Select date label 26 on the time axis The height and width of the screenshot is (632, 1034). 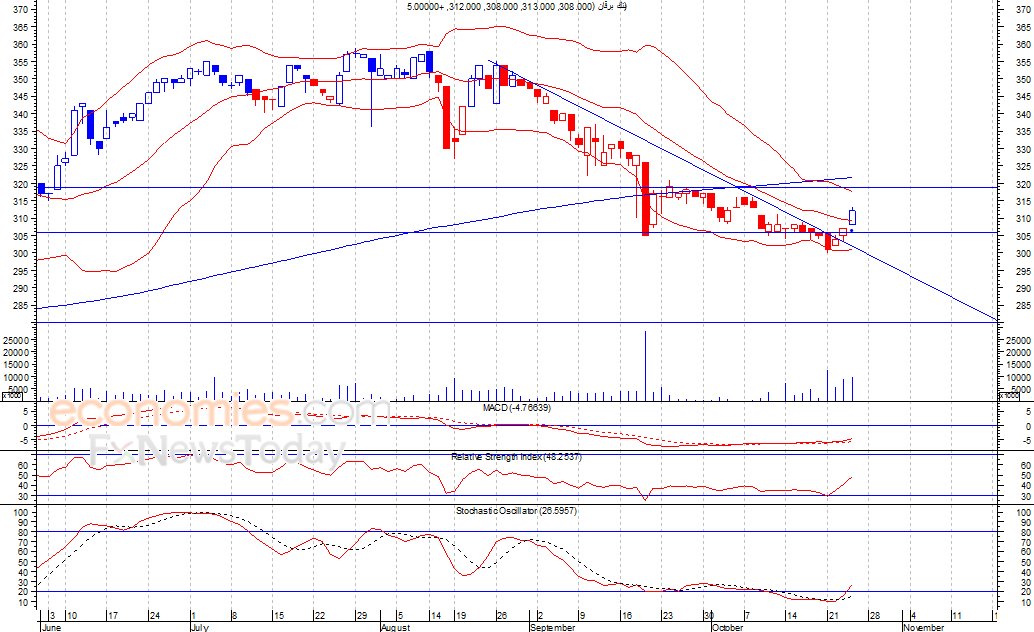[502, 616]
